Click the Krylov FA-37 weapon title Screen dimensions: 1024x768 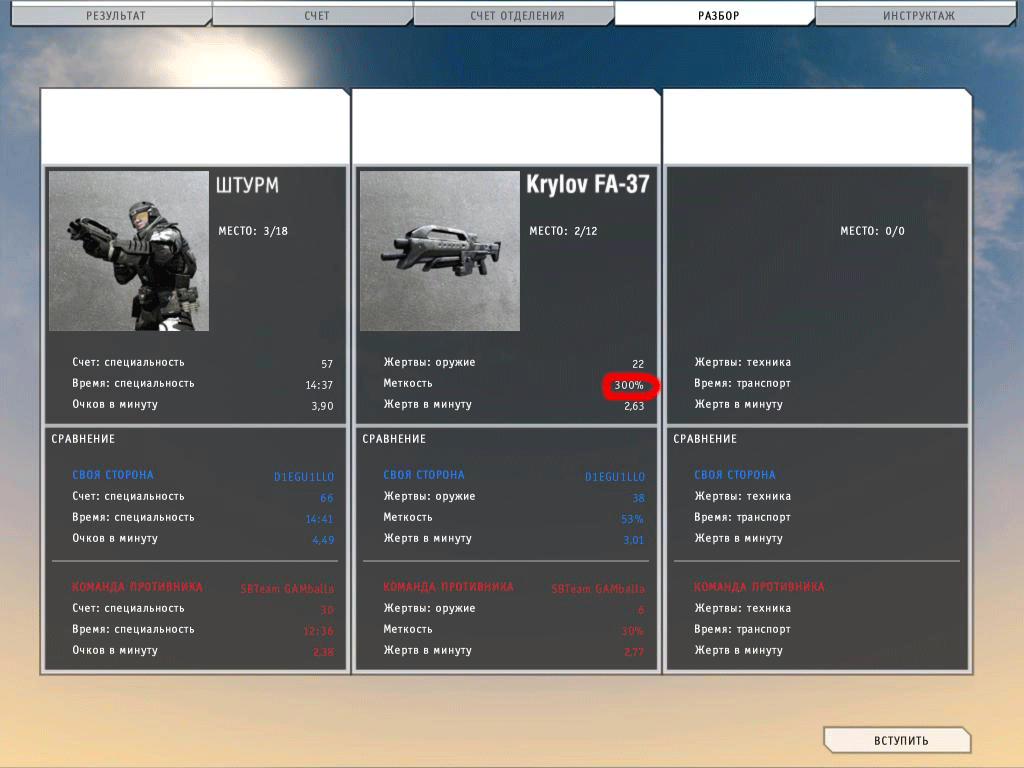click(588, 184)
